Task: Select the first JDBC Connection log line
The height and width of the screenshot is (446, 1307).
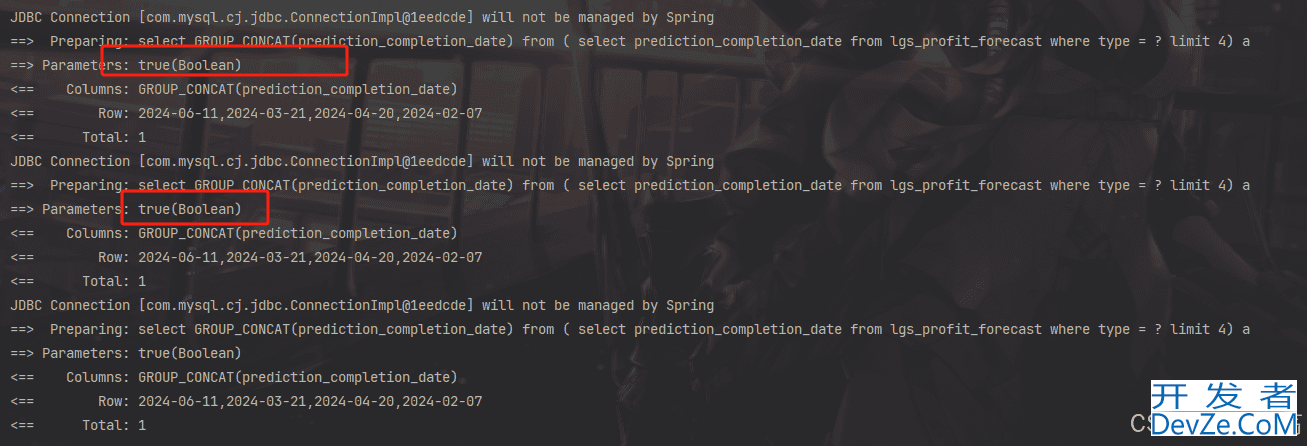Action: click(362, 17)
